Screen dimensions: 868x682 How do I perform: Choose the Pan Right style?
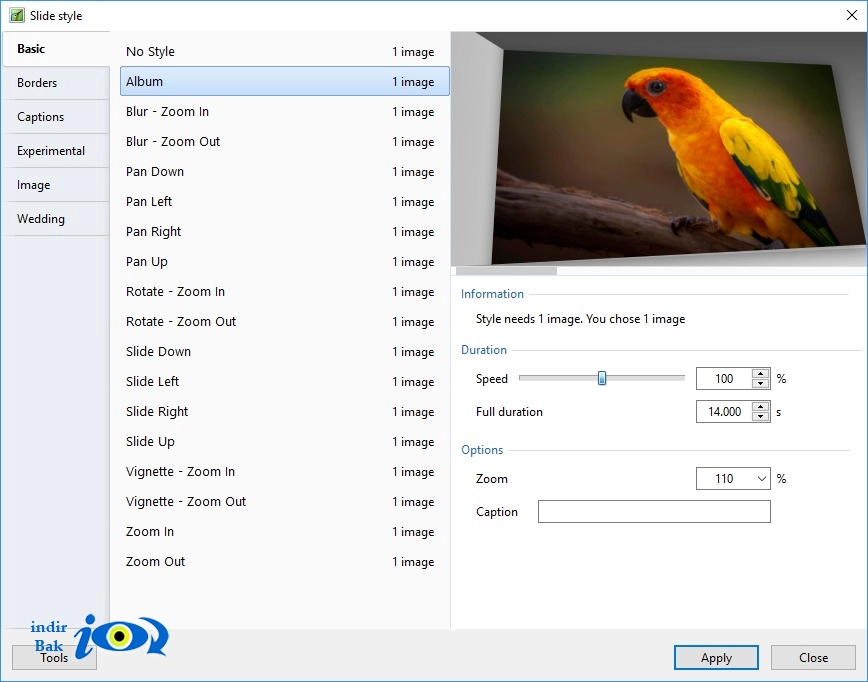(285, 231)
